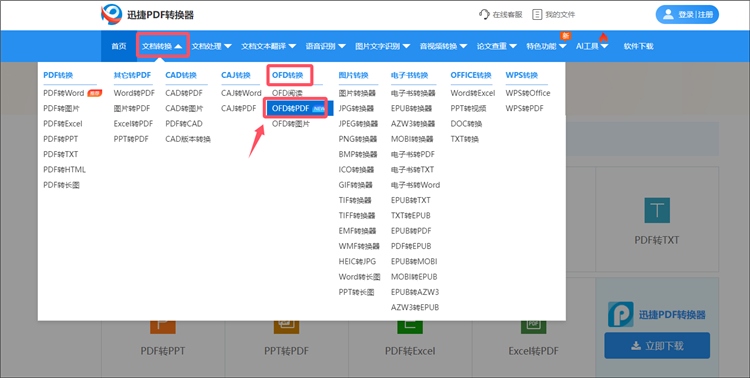Expand the 论文查重 dropdown

click(x=496, y=46)
